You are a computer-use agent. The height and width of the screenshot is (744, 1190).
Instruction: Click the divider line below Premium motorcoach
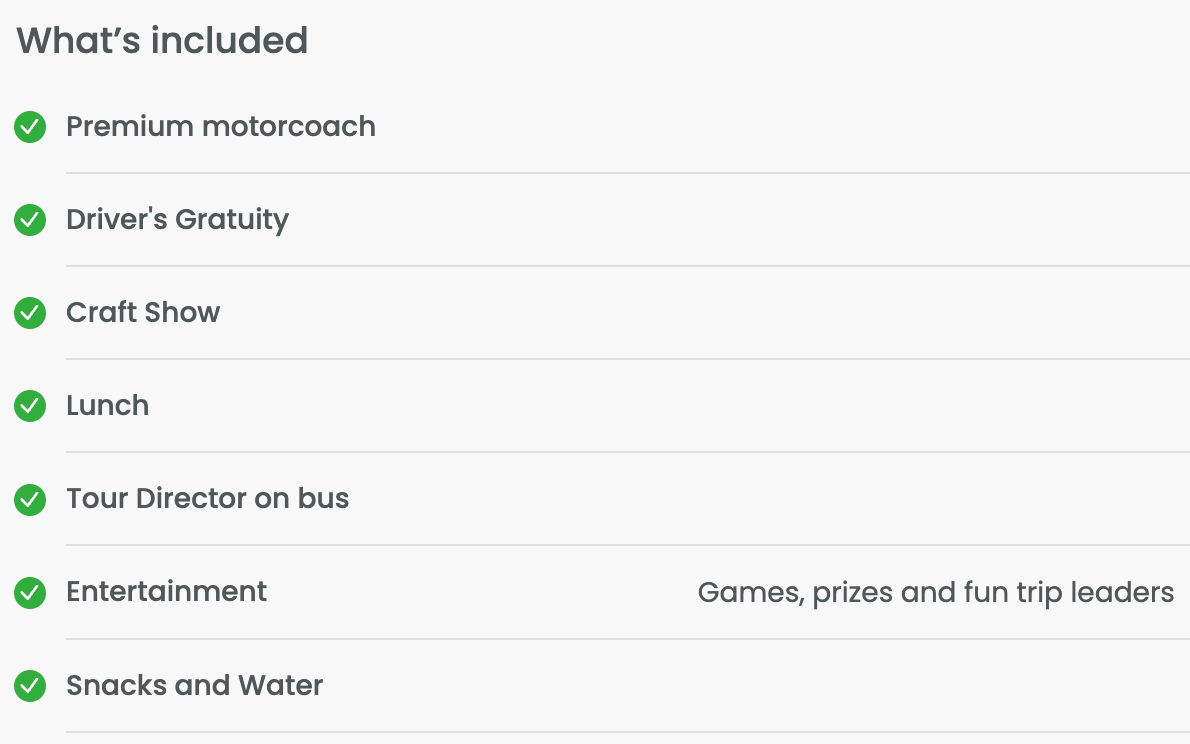627,173
